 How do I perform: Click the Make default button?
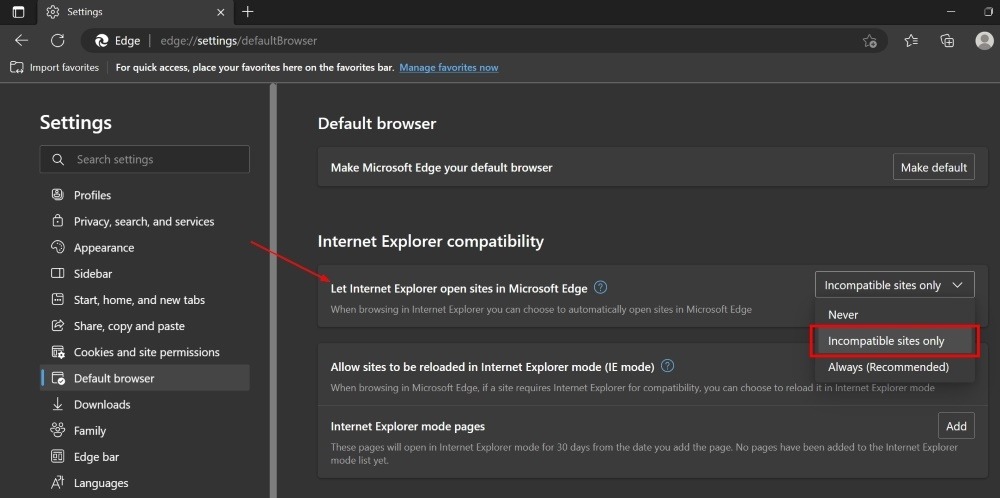(934, 167)
